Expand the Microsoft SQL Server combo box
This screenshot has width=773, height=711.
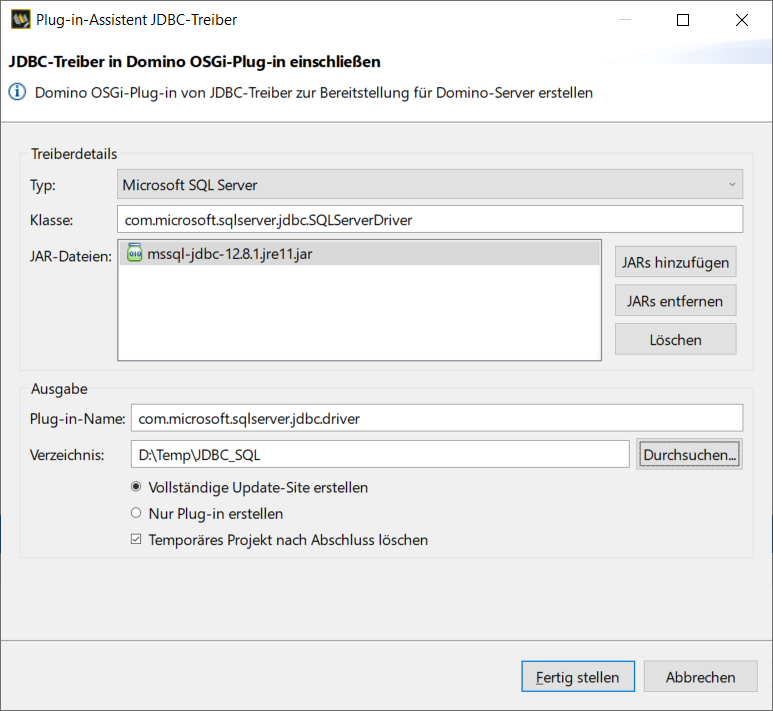pyautogui.click(x=430, y=184)
